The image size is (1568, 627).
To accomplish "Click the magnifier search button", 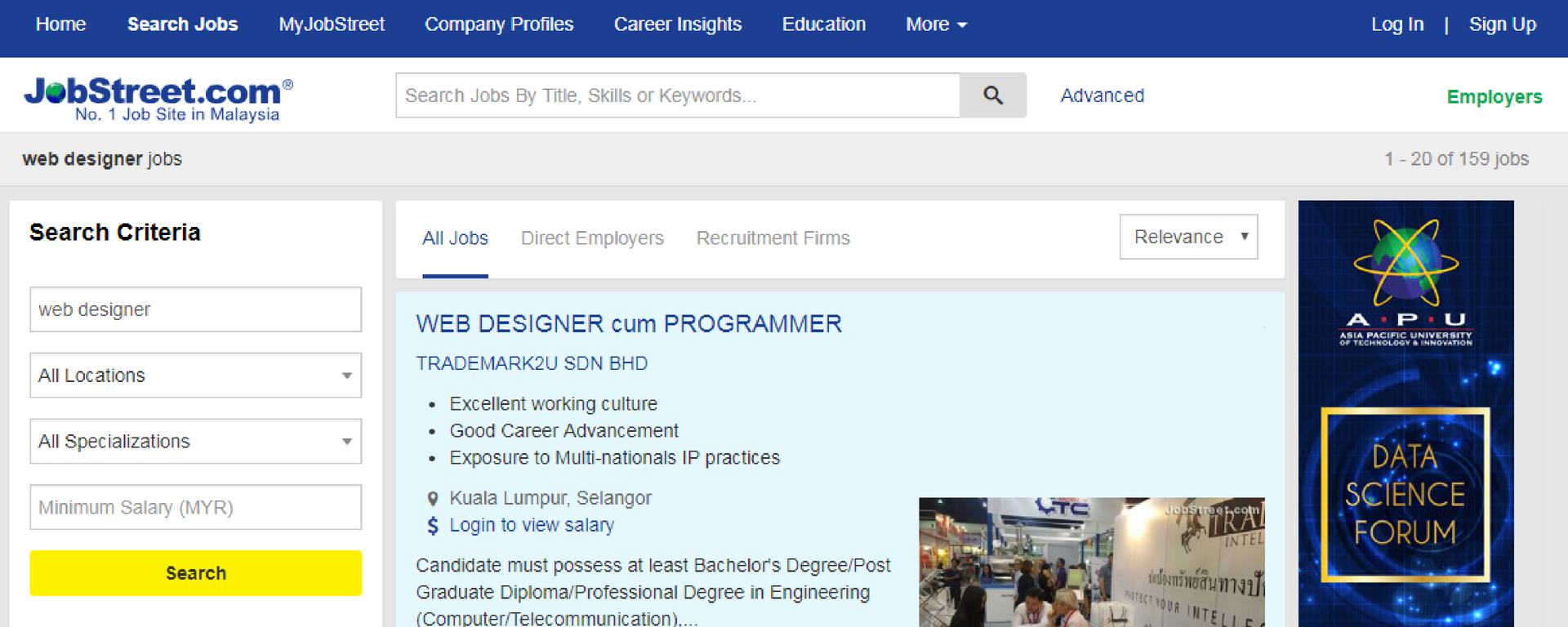I will click(x=993, y=96).
